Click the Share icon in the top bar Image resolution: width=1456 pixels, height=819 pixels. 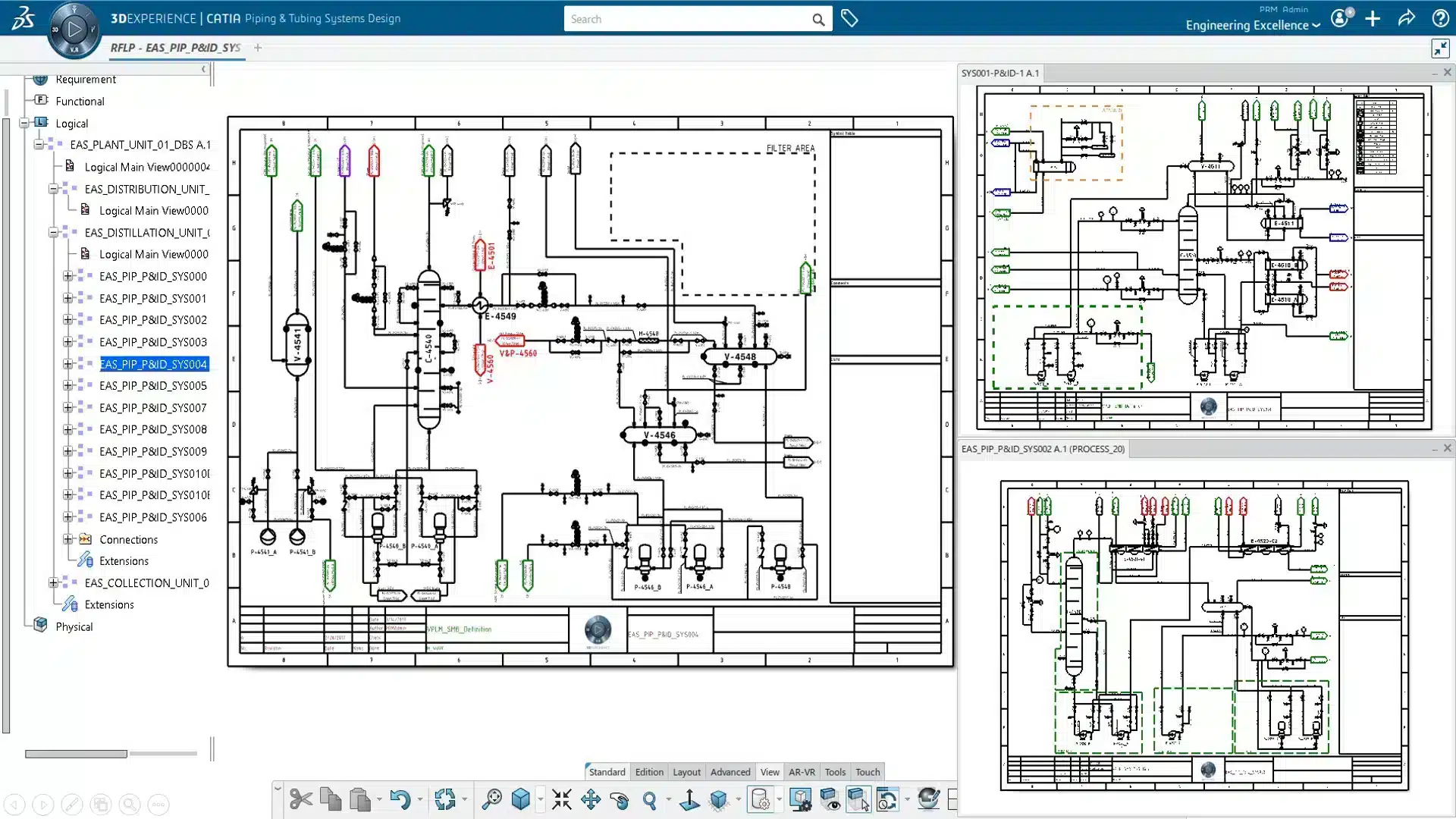pyautogui.click(x=1407, y=19)
